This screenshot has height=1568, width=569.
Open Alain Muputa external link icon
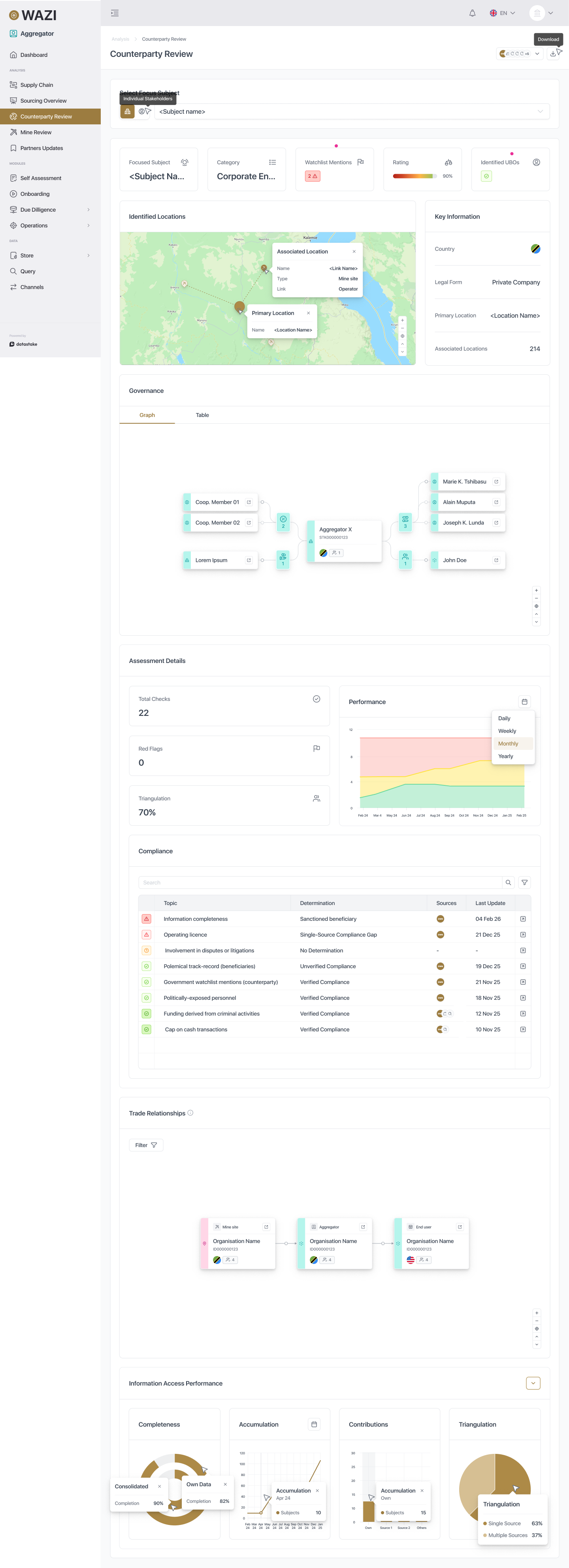496,502
